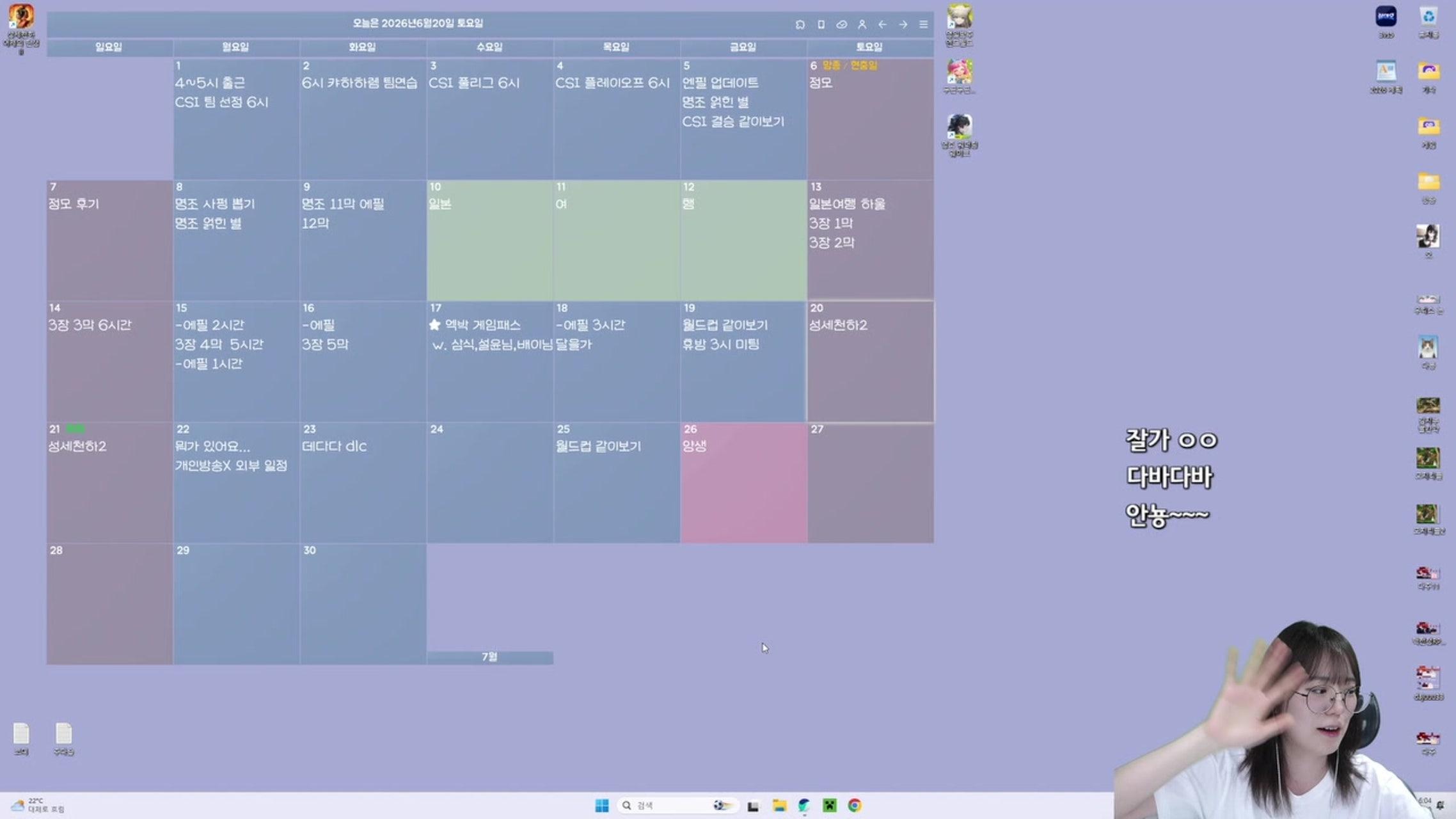The height and width of the screenshot is (819, 1456).
Task: Click the 'CSI 결승 같이보기' entry
Action: point(733,121)
